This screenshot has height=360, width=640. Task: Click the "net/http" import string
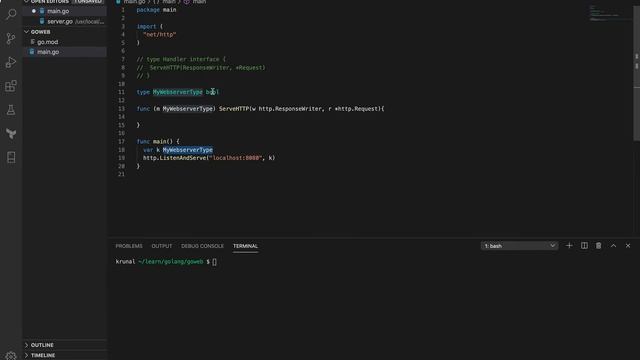160,35
